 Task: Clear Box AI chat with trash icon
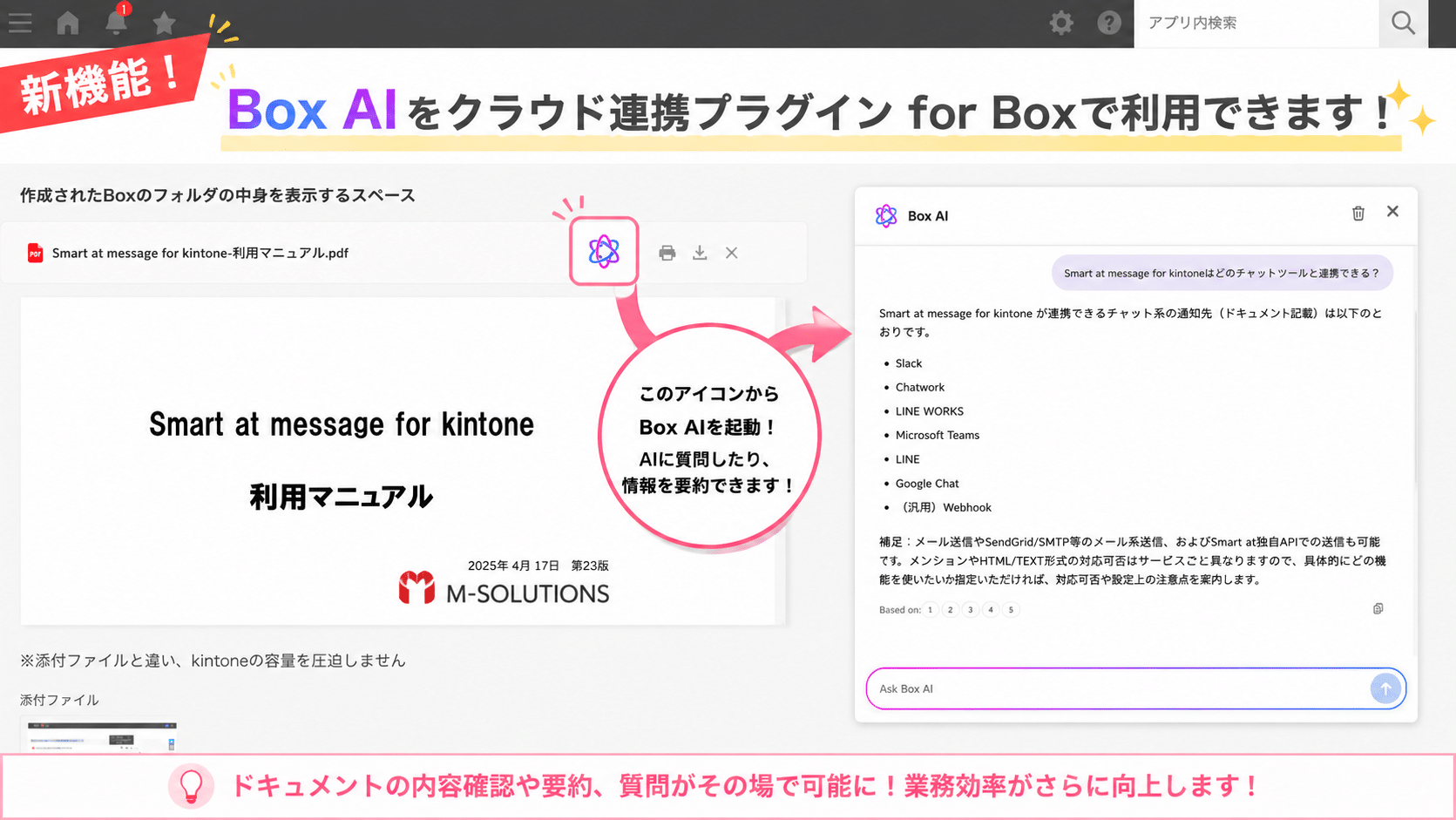[1358, 213]
